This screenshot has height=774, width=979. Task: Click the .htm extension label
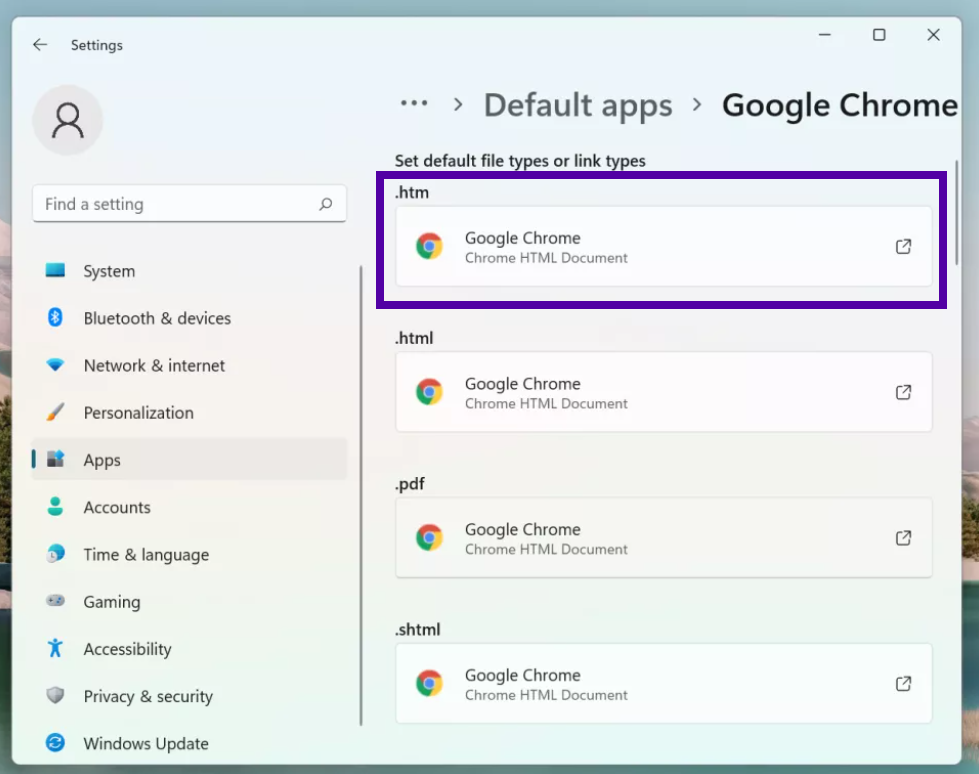tap(412, 192)
